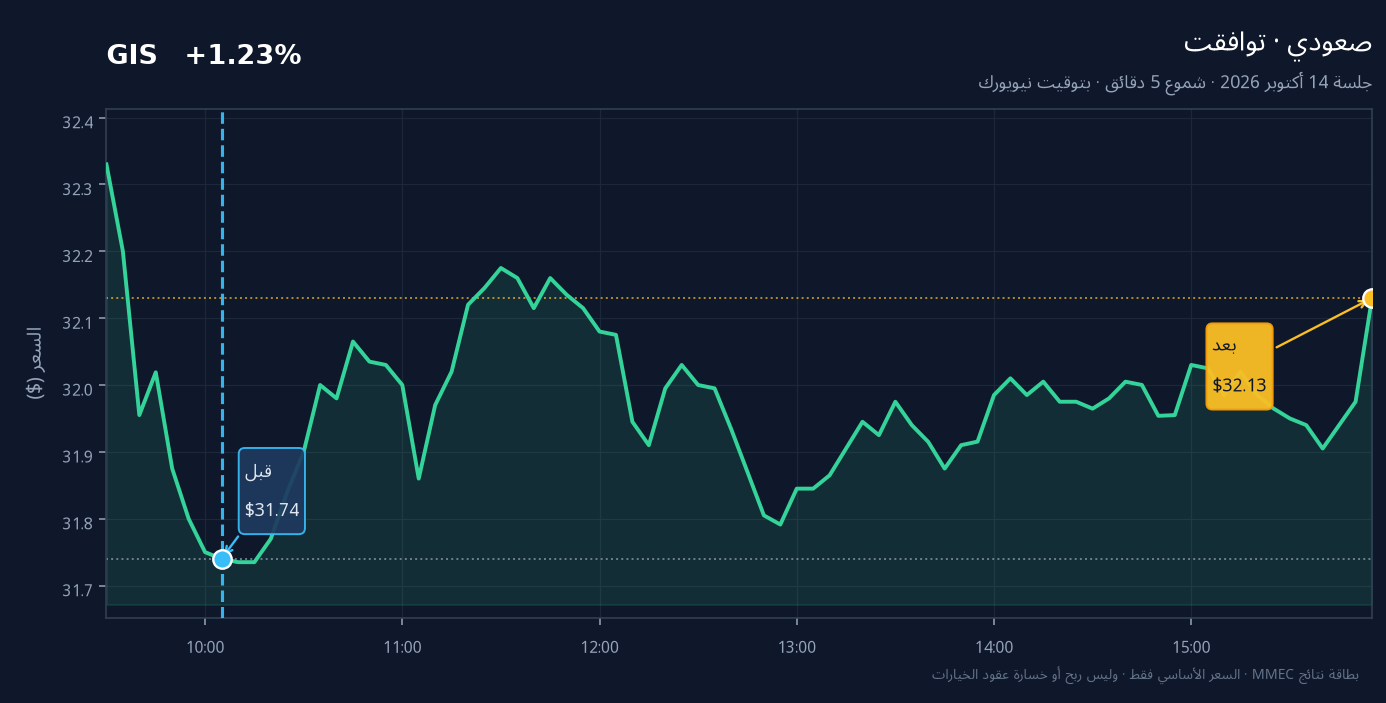Select the 32.3 price axis tick

tap(77, 188)
